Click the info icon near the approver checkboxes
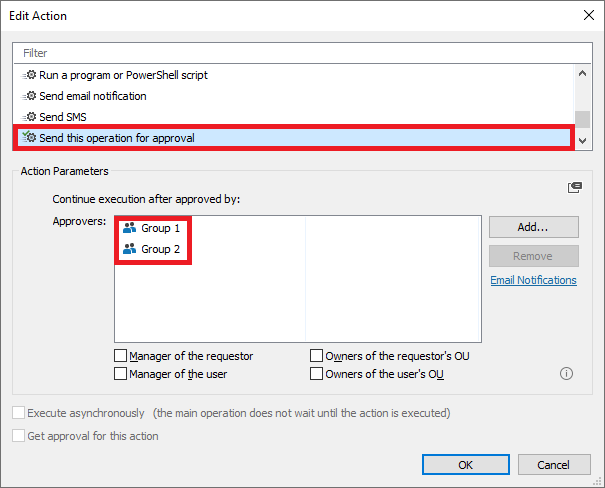Screen dimensions: 605x488 pyautogui.click(x=566, y=374)
